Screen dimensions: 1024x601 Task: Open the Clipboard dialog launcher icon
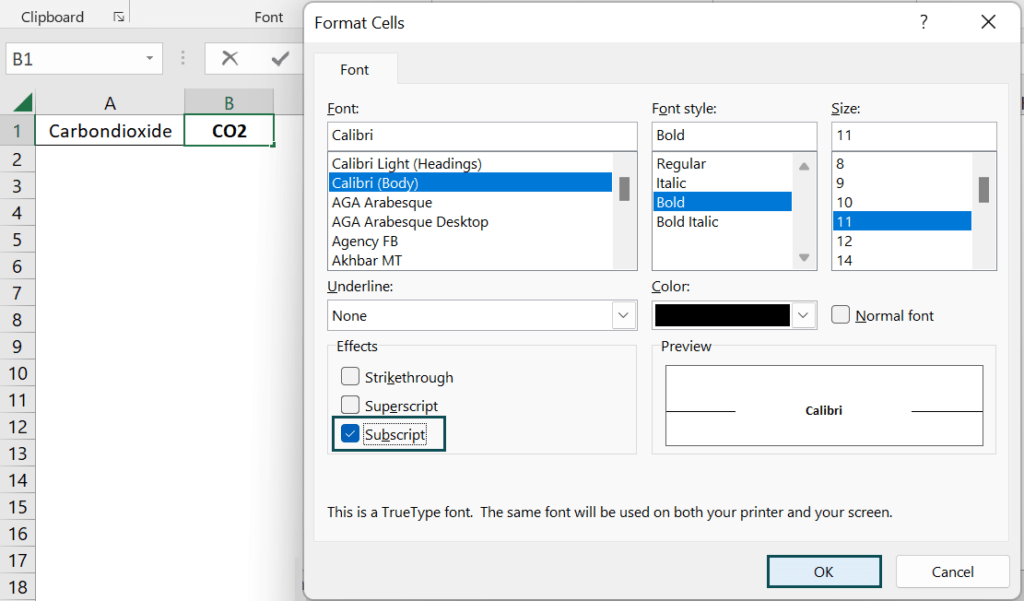click(x=119, y=17)
